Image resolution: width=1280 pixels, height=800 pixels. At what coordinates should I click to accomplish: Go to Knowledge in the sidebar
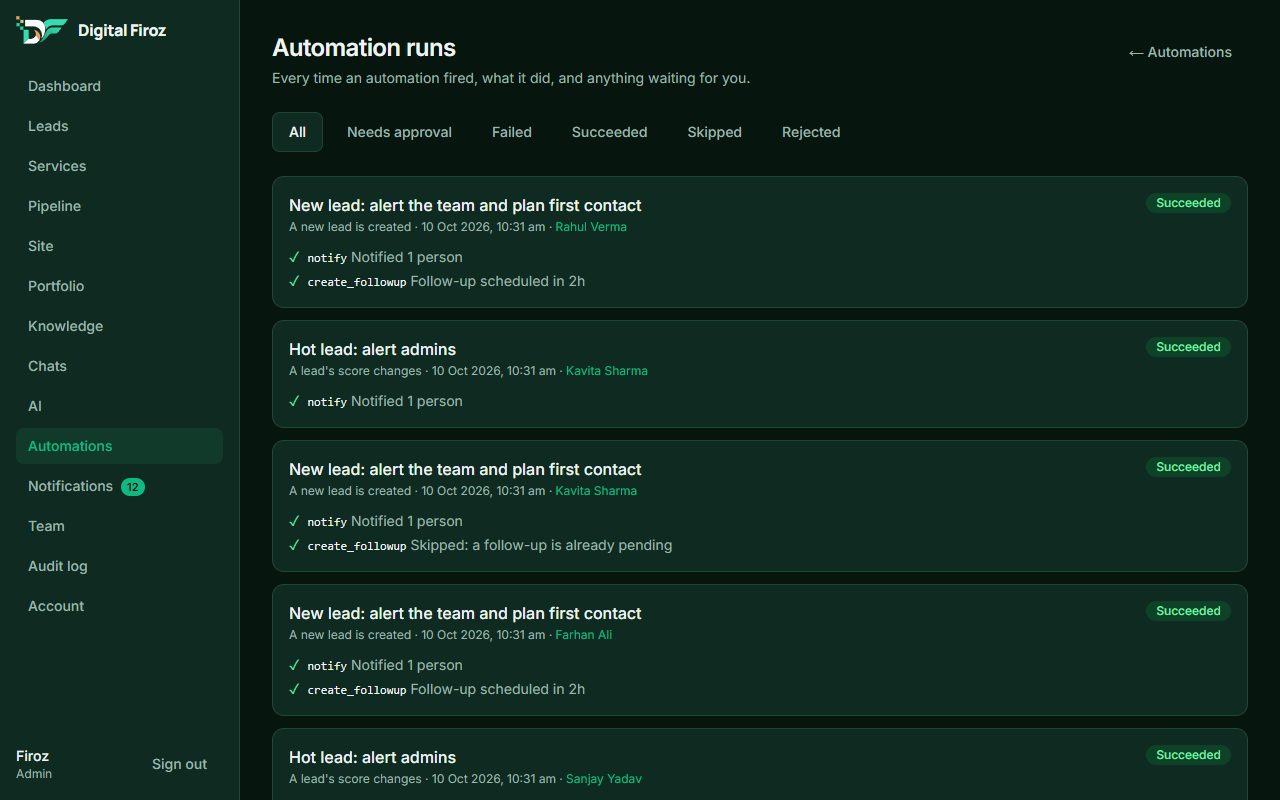[x=119, y=326]
